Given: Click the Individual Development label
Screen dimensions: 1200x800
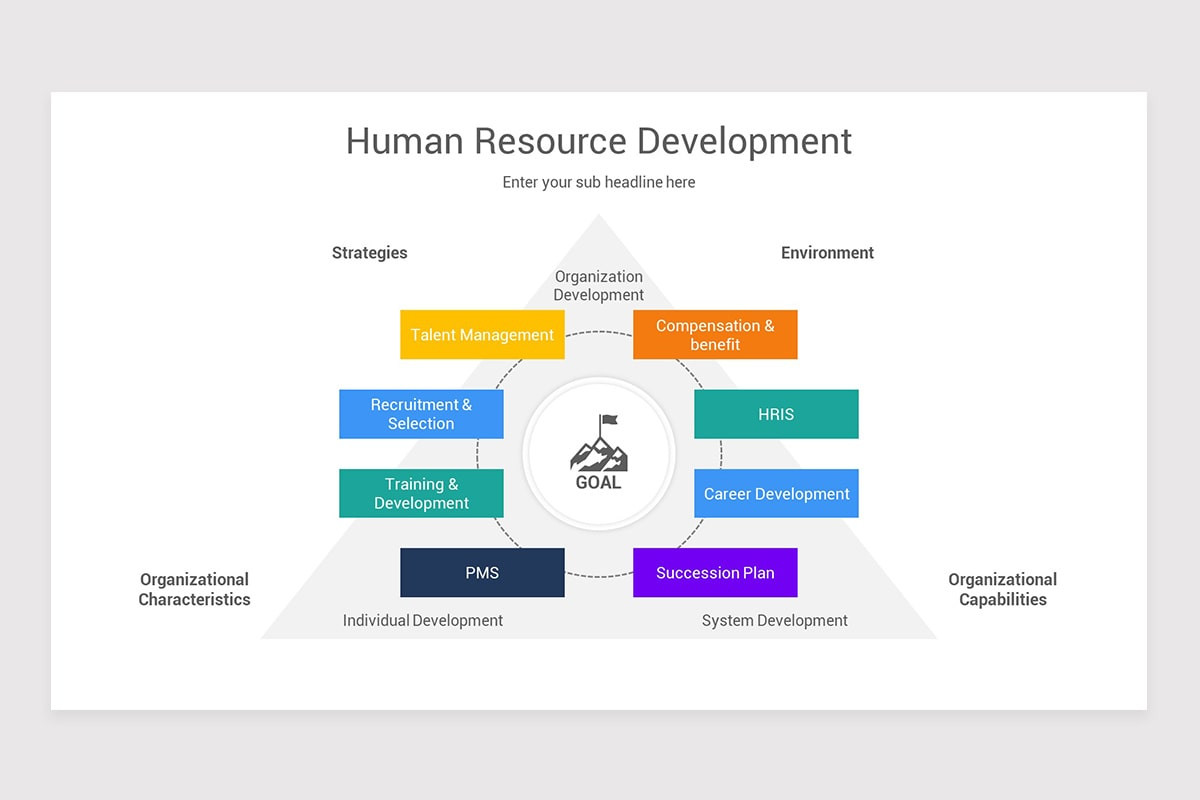Looking at the screenshot, I should tap(422, 620).
